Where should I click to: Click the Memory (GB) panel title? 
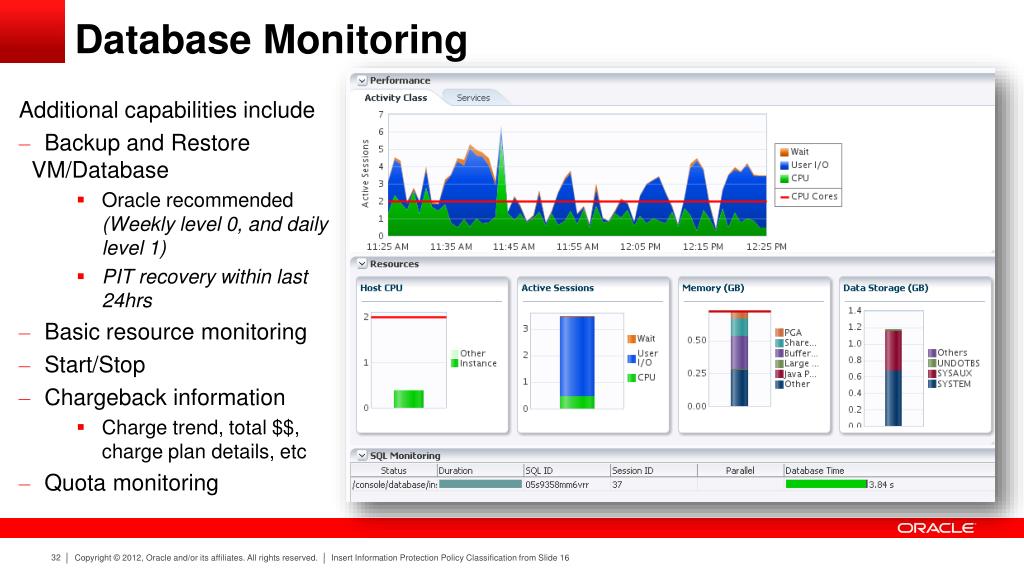pyautogui.click(x=712, y=288)
